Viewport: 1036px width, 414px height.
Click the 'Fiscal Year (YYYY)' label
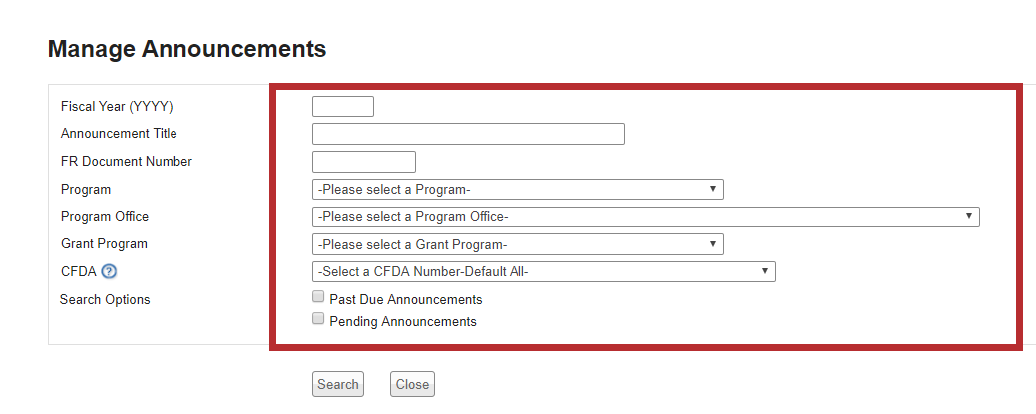124,107
